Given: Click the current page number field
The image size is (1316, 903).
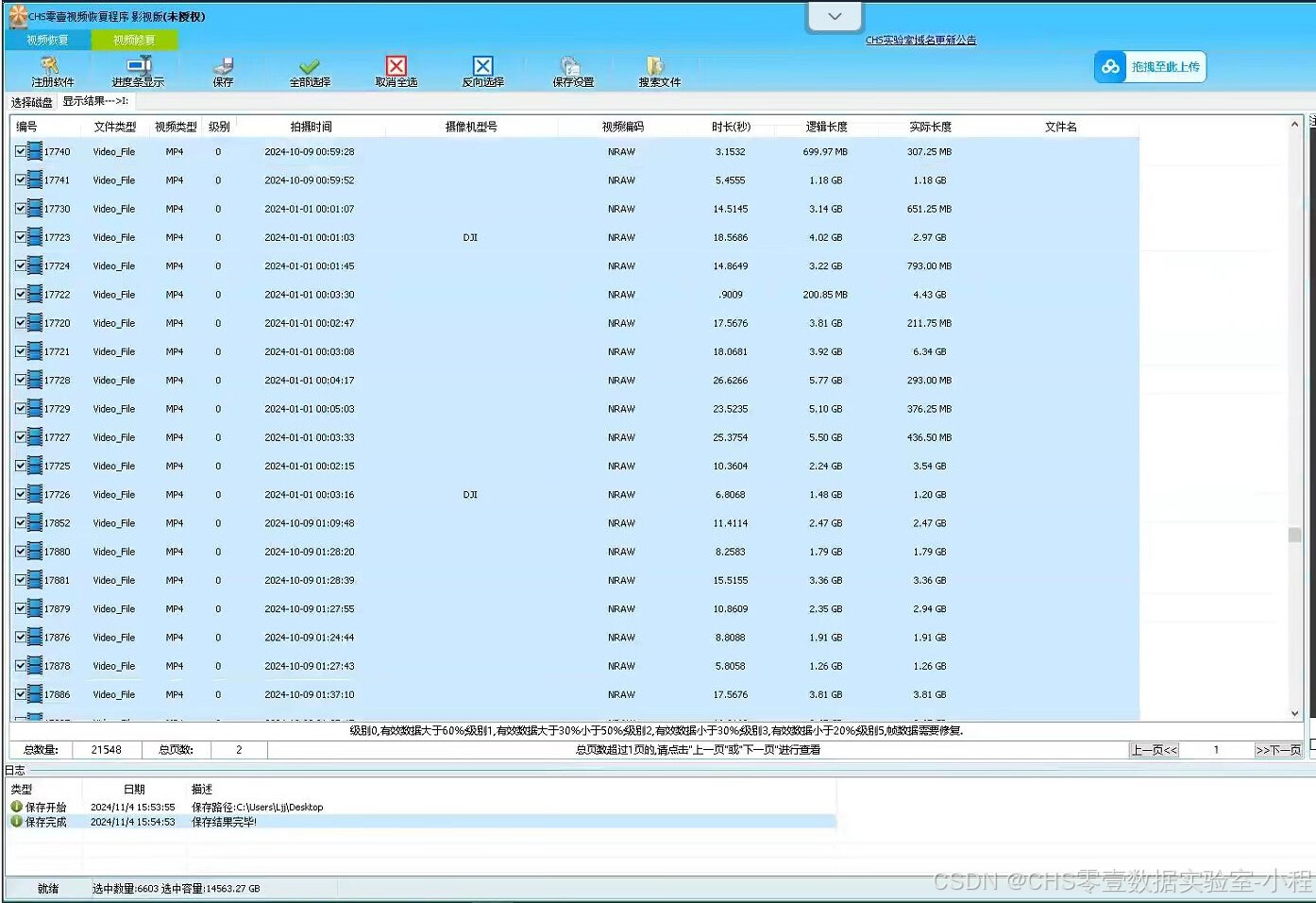Looking at the screenshot, I should pos(1216,750).
